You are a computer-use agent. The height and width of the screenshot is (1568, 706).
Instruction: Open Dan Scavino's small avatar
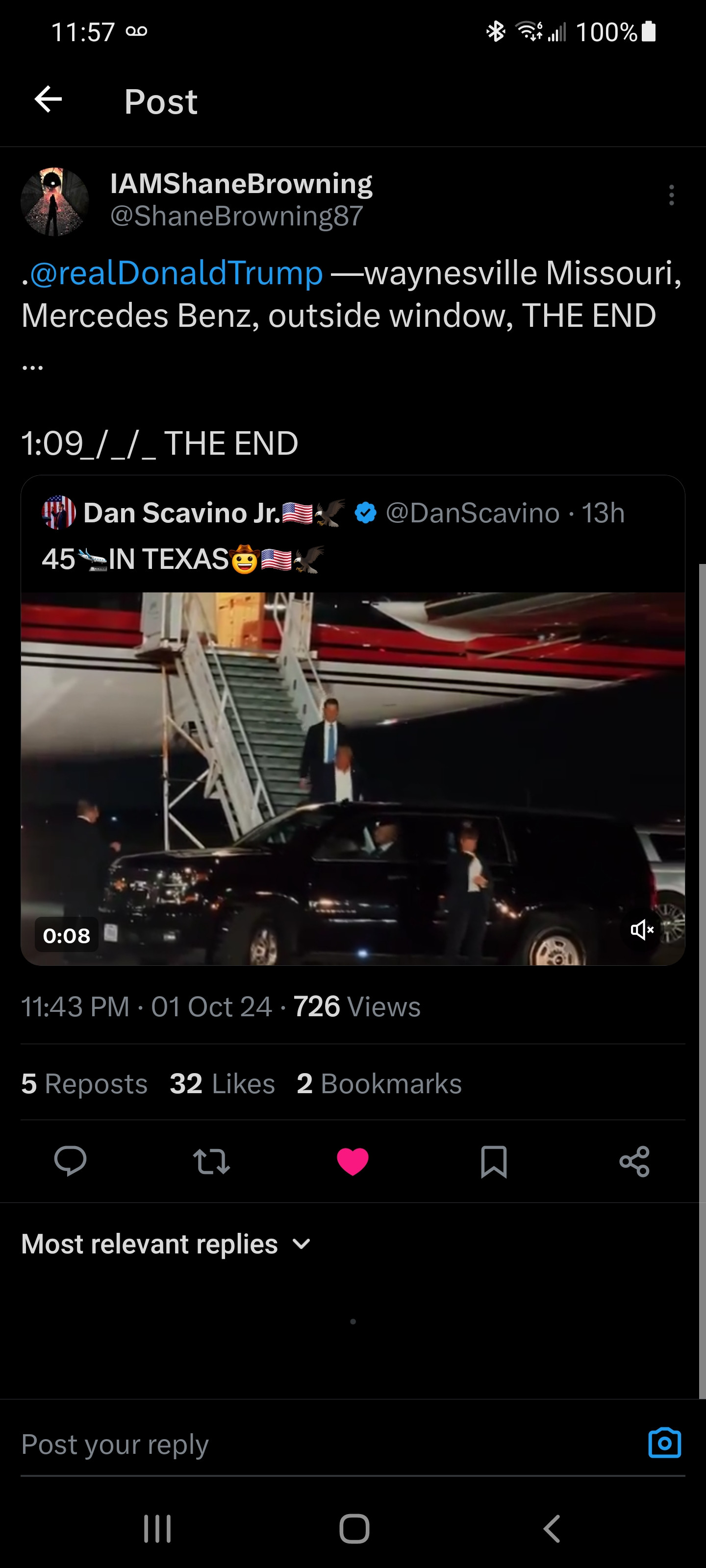click(58, 513)
